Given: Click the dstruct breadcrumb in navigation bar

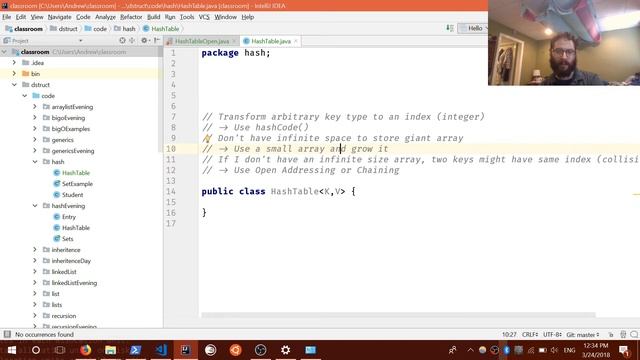Looking at the screenshot, I should (x=64, y=29).
